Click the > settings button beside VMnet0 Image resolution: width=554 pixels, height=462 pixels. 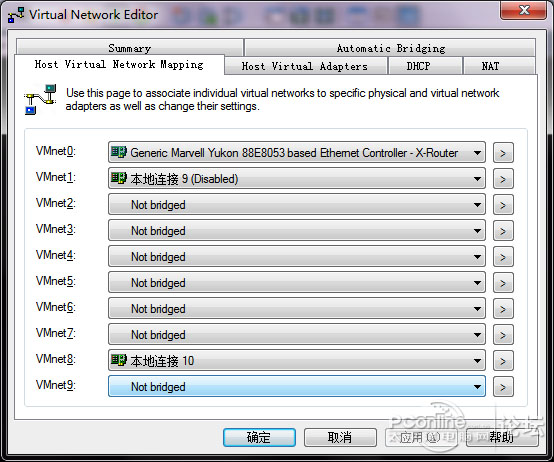pos(503,153)
